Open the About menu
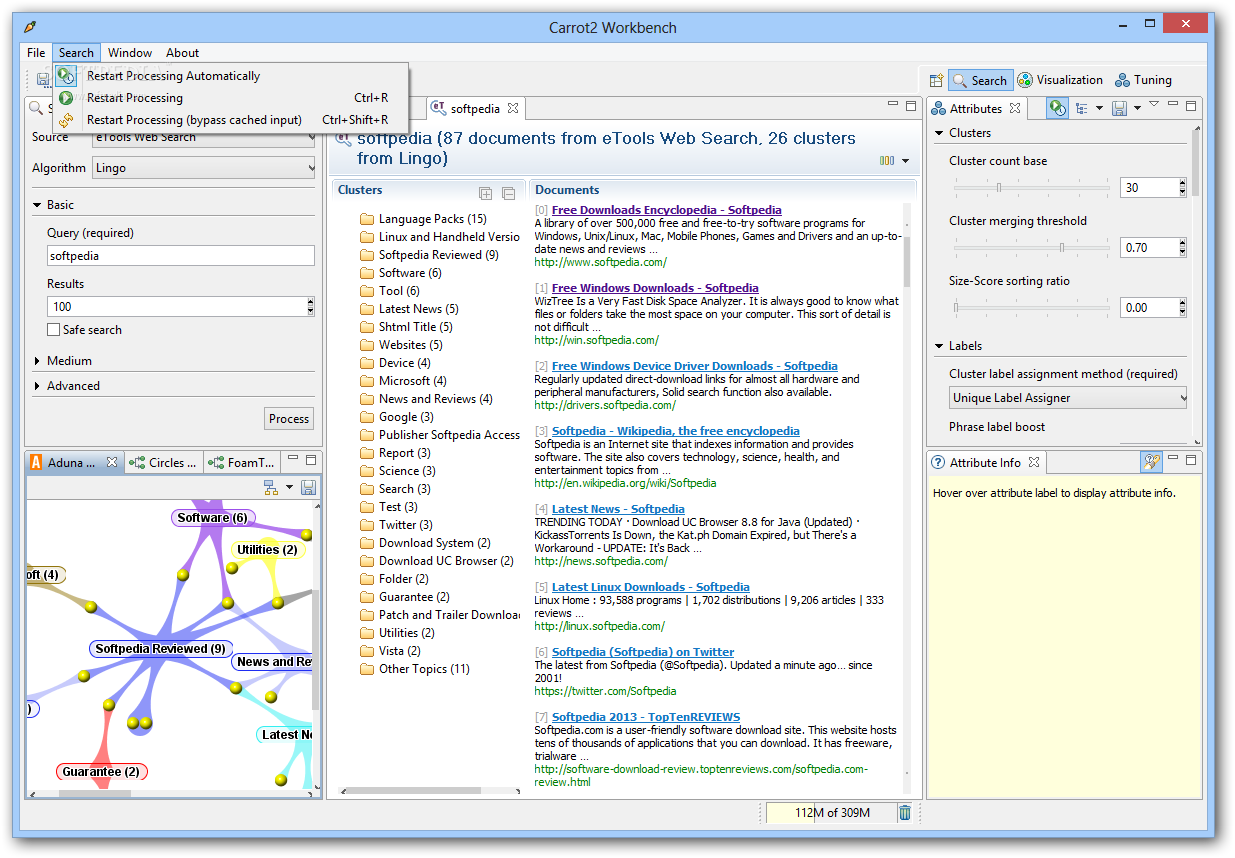 (x=182, y=53)
